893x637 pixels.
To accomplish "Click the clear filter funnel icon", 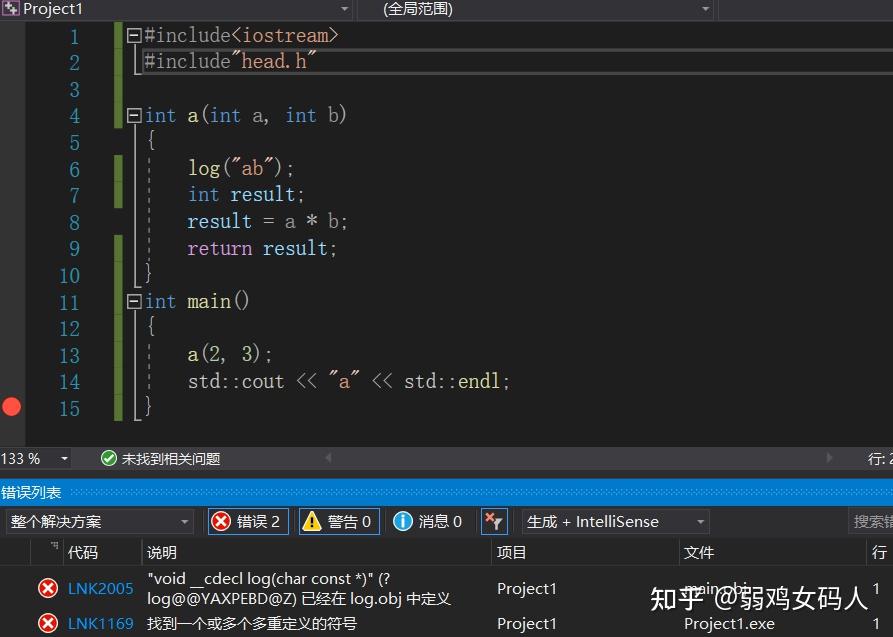I will pos(494,521).
